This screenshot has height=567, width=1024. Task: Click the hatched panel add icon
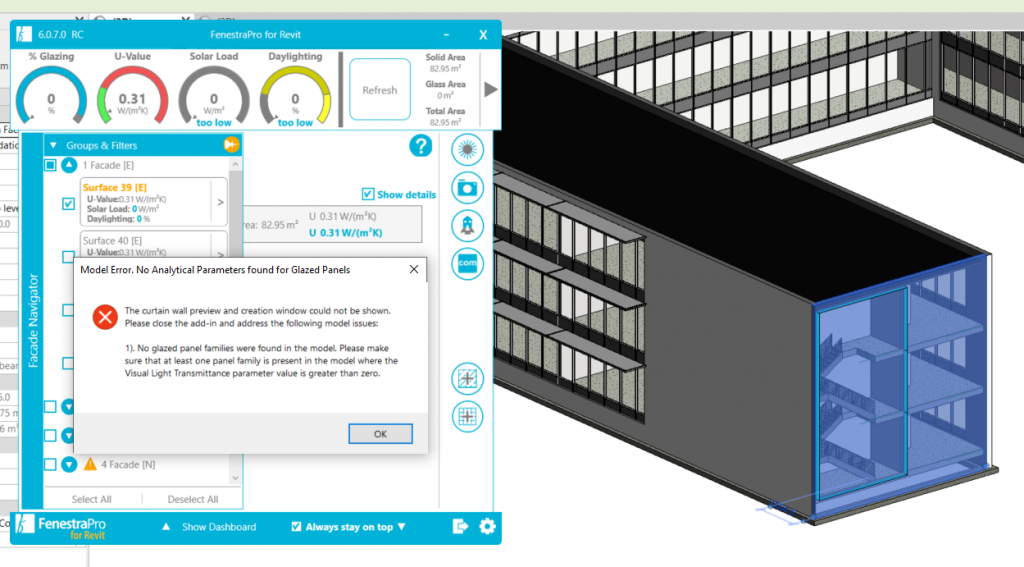pos(467,378)
